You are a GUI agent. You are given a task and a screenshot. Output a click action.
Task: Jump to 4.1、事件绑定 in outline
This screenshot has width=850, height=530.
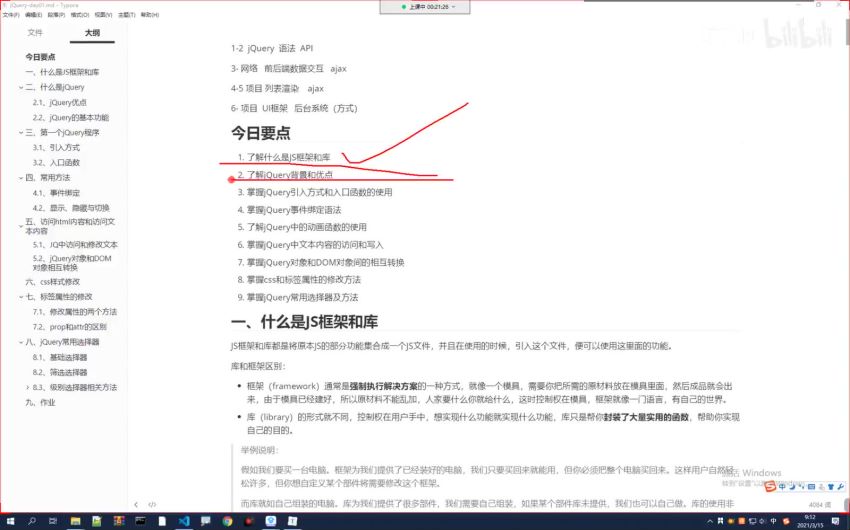(56, 193)
